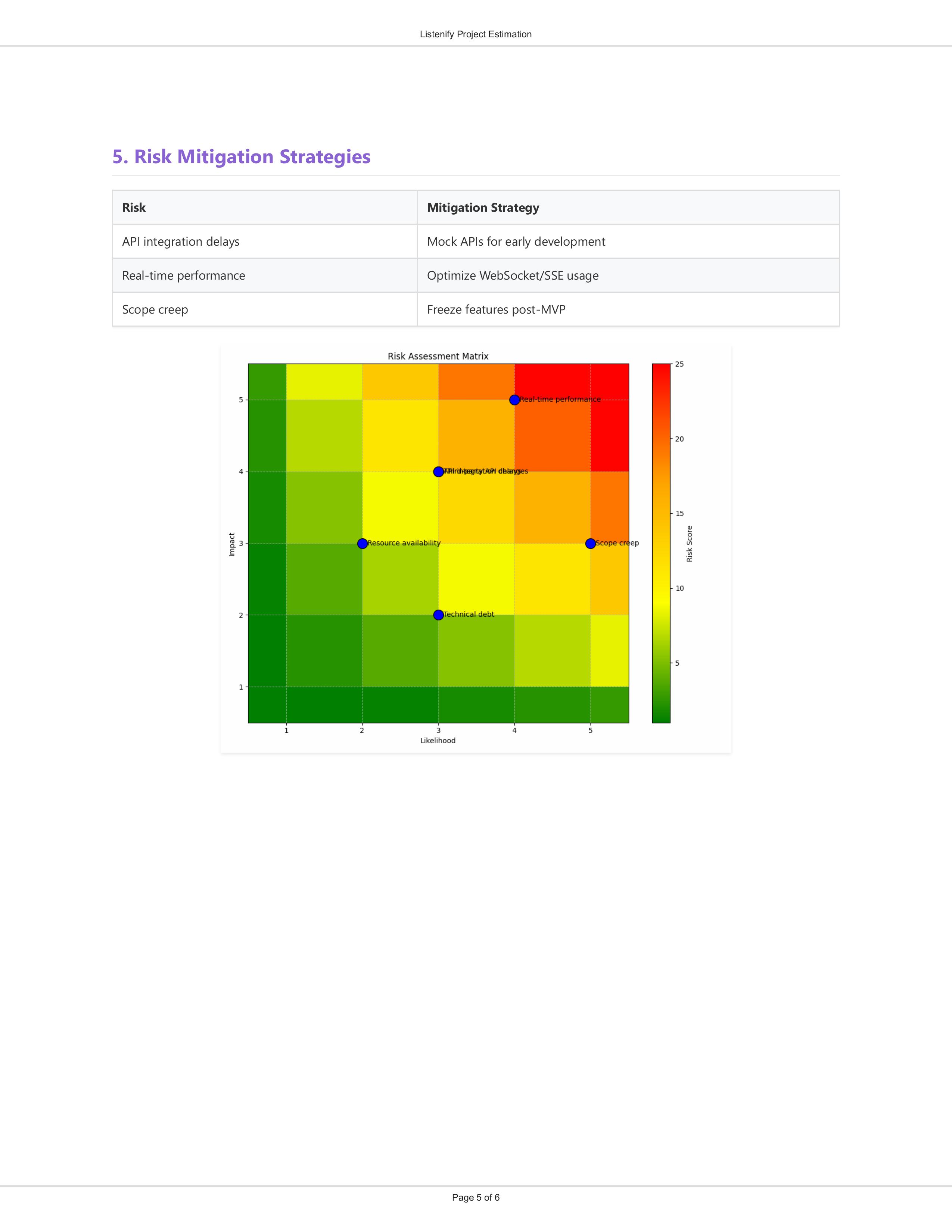Screen dimensions: 952x1232
Task: Click the "Page 5 of 6" footer text
Action: click(x=475, y=1198)
